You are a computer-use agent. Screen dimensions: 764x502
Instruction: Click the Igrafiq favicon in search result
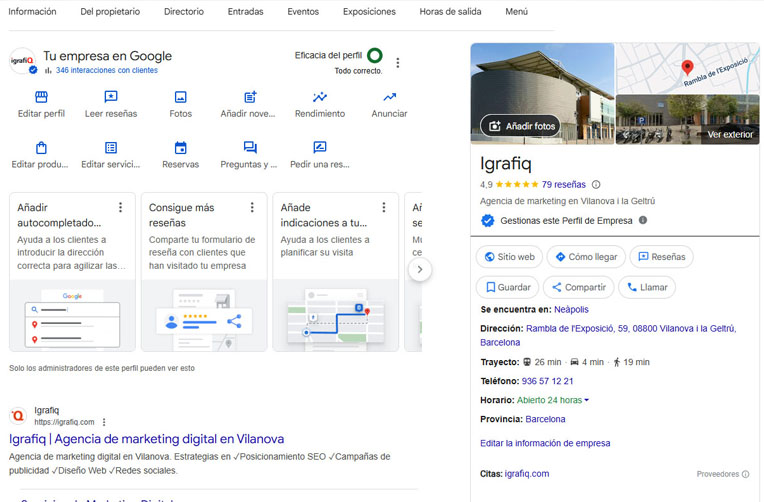click(18, 416)
